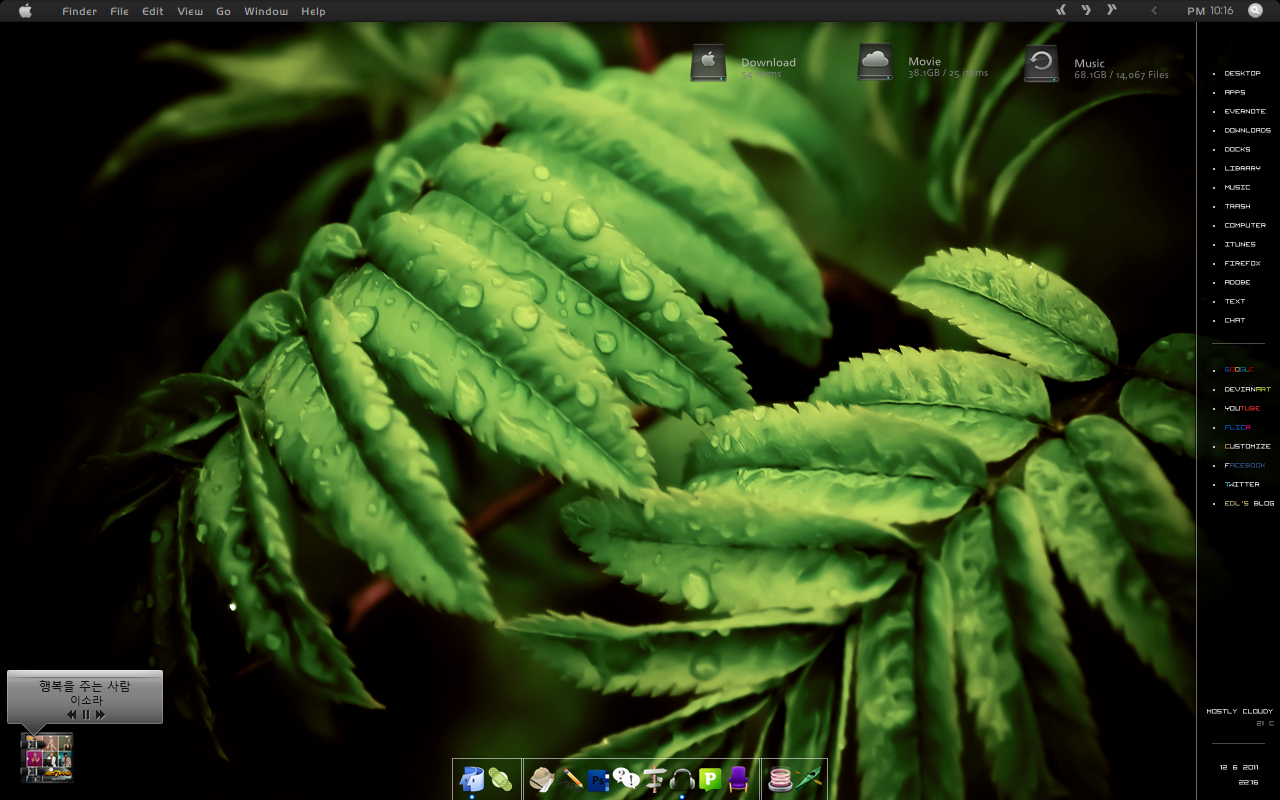Open TWITTER link in sidebar
1280x800 pixels.
point(1242,484)
